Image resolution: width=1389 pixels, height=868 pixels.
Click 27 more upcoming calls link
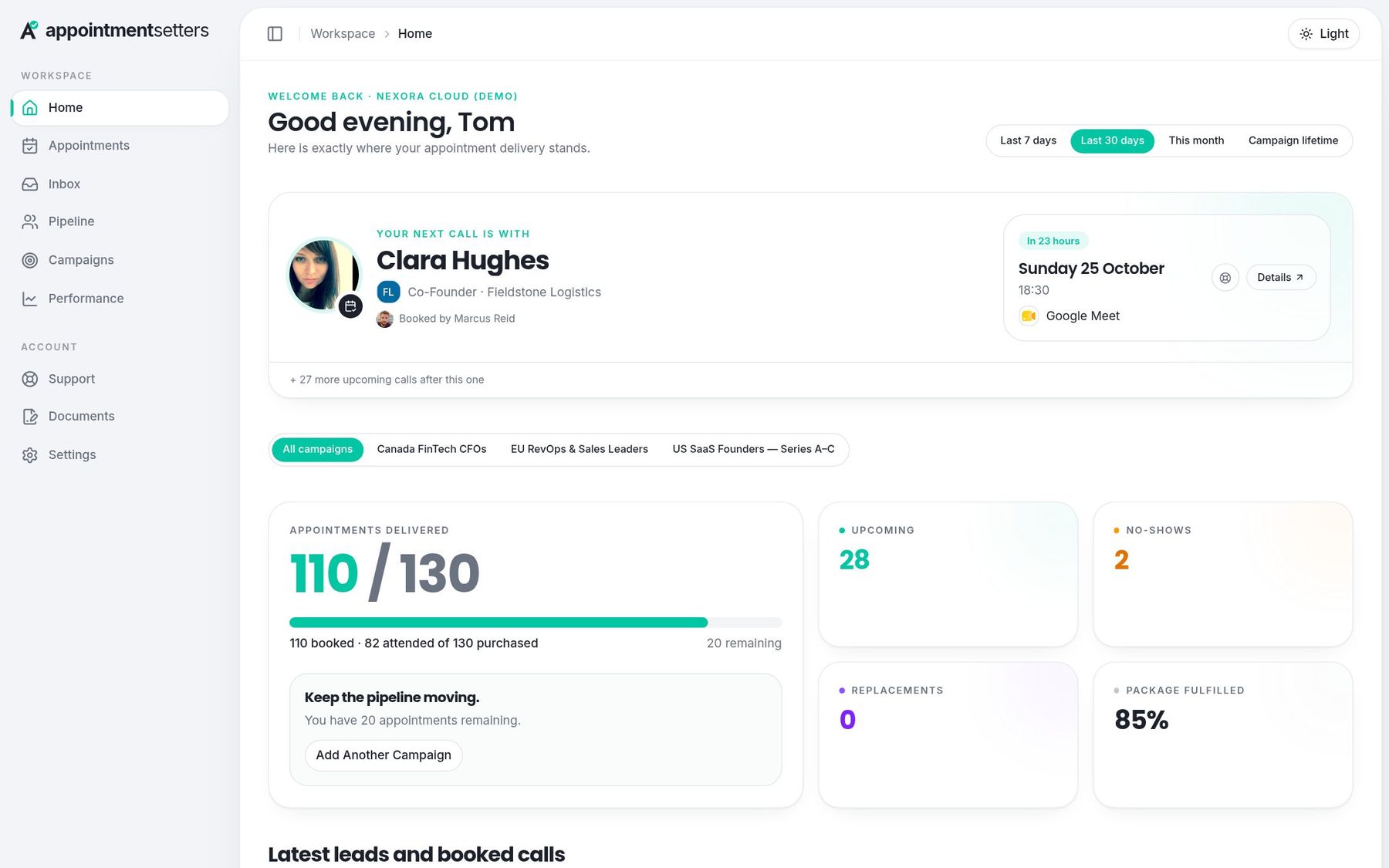point(387,380)
